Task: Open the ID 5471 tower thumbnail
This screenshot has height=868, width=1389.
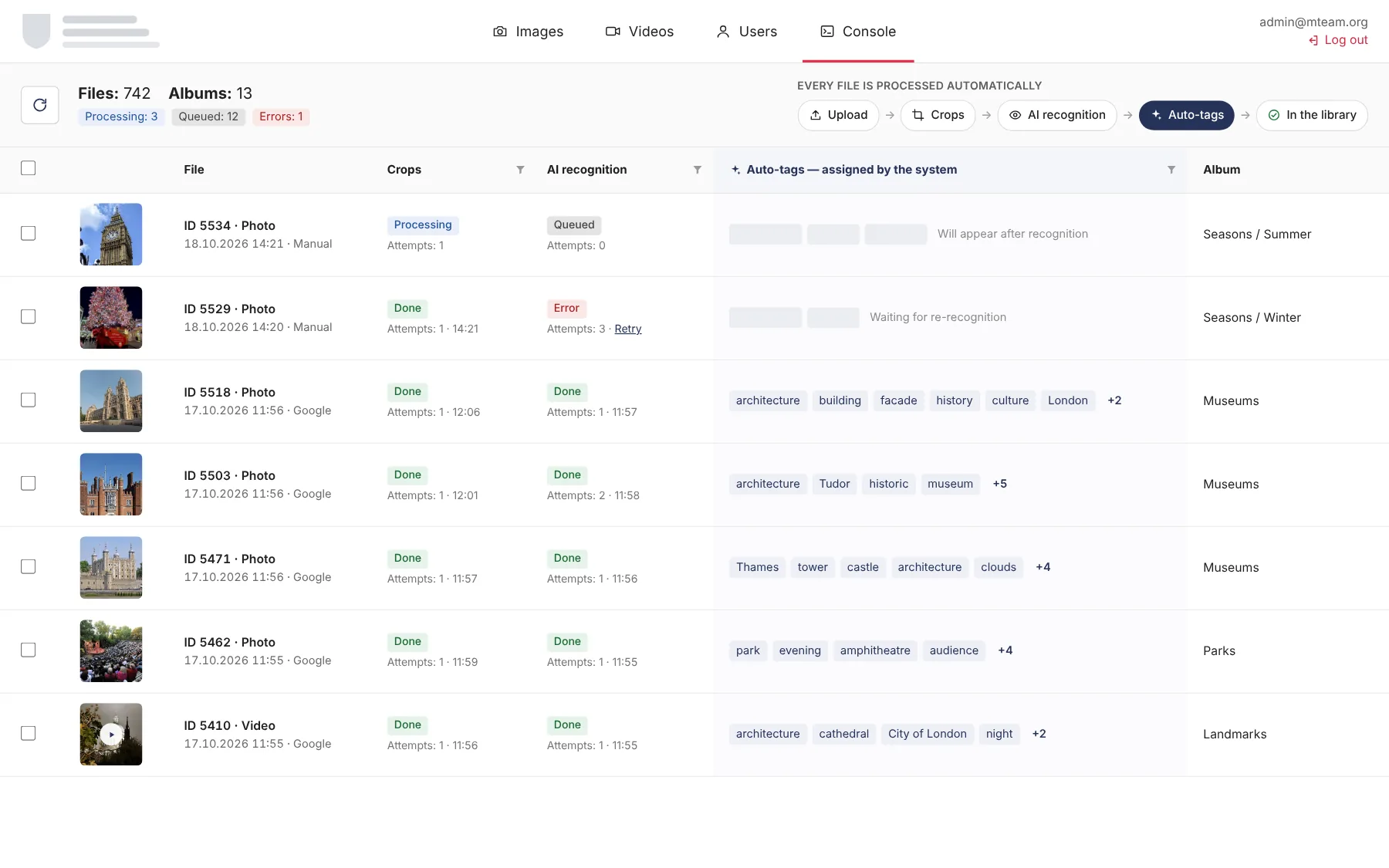Action: coord(111,568)
